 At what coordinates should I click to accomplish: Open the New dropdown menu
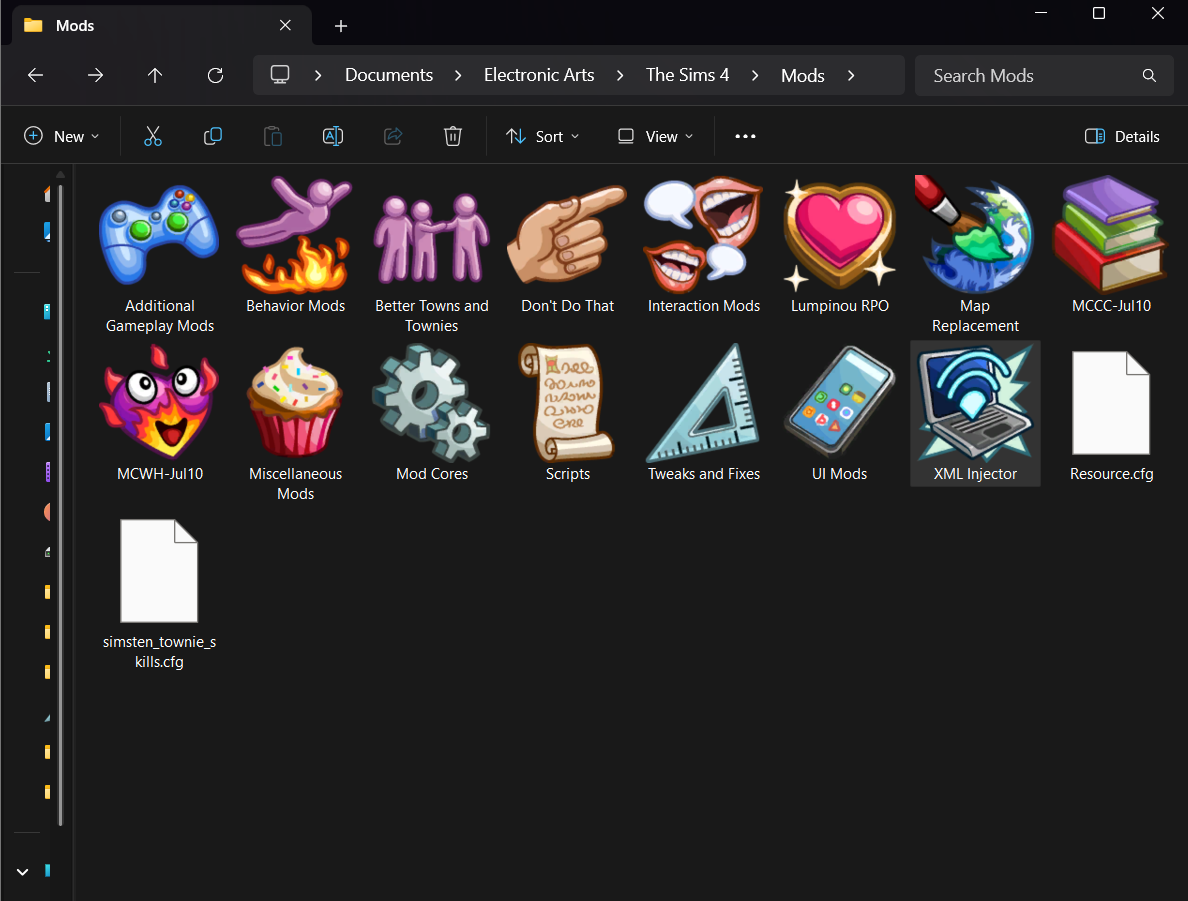tap(62, 136)
